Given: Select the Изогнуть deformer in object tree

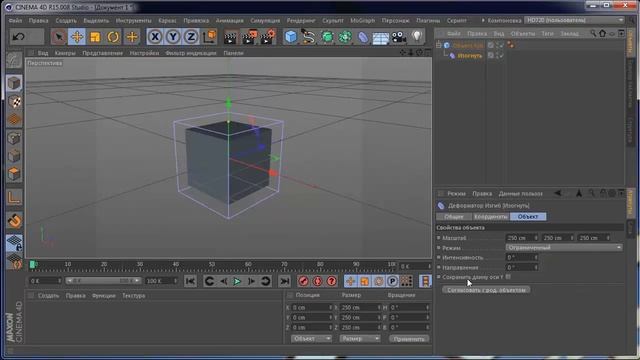Looking at the screenshot, I should 470,56.
